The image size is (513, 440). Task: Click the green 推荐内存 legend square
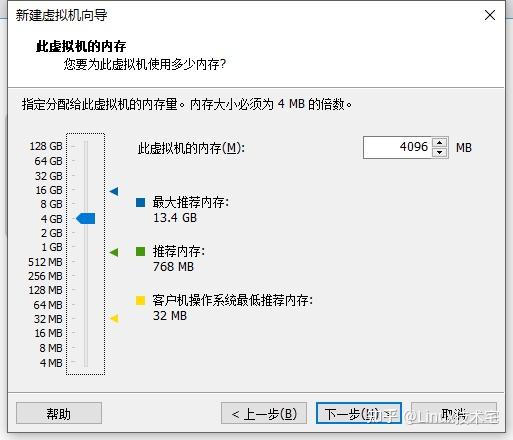click(141, 251)
